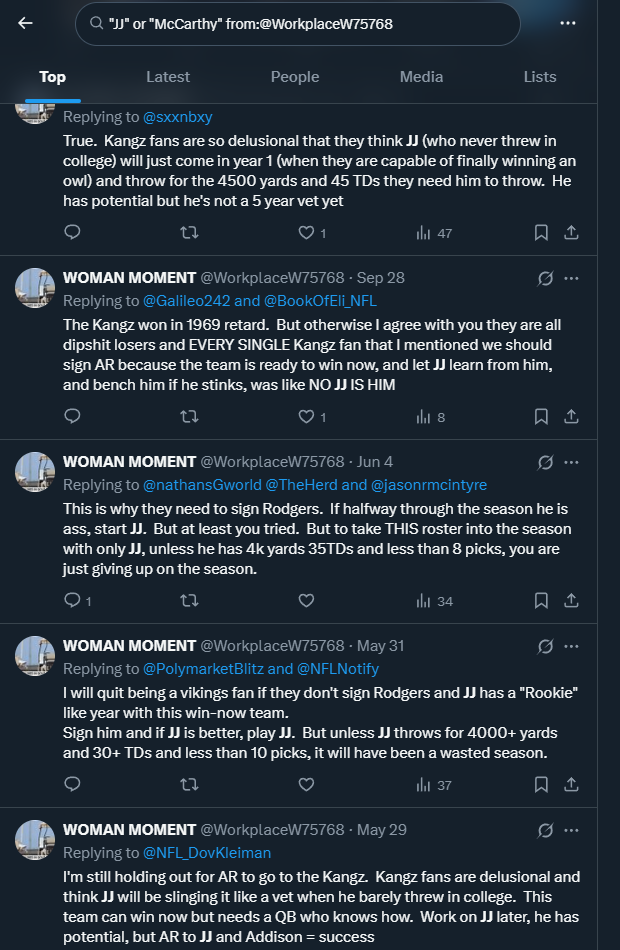
Task: Like the Jun 4 Rodgers tweet
Action: click(306, 601)
